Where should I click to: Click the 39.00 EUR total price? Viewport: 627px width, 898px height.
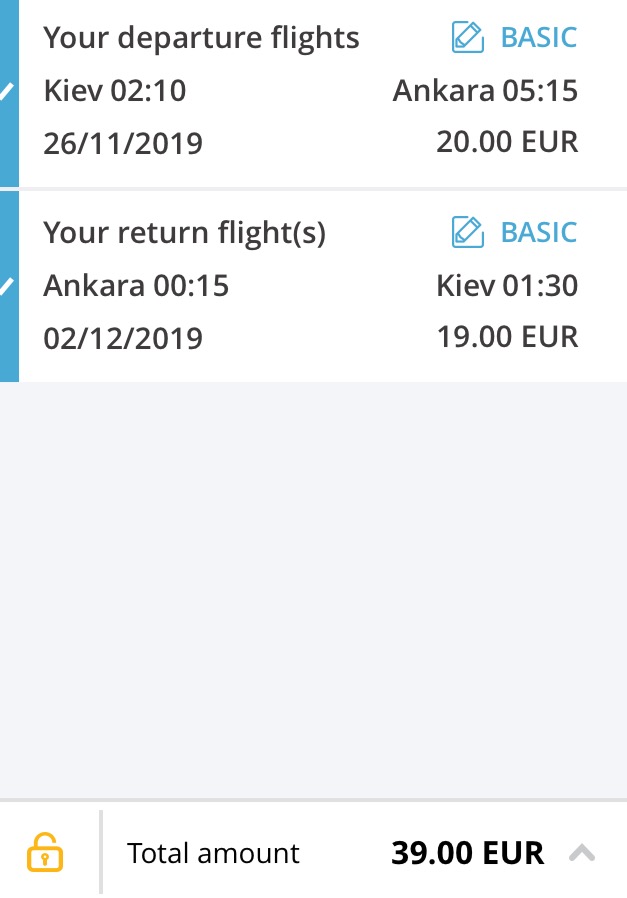pos(467,853)
